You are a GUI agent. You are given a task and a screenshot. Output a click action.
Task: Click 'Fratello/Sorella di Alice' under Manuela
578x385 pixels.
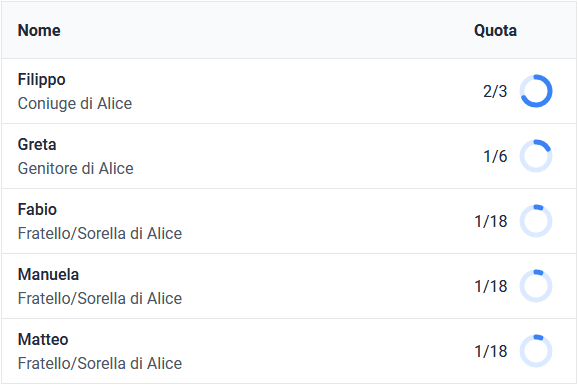pos(100,298)
